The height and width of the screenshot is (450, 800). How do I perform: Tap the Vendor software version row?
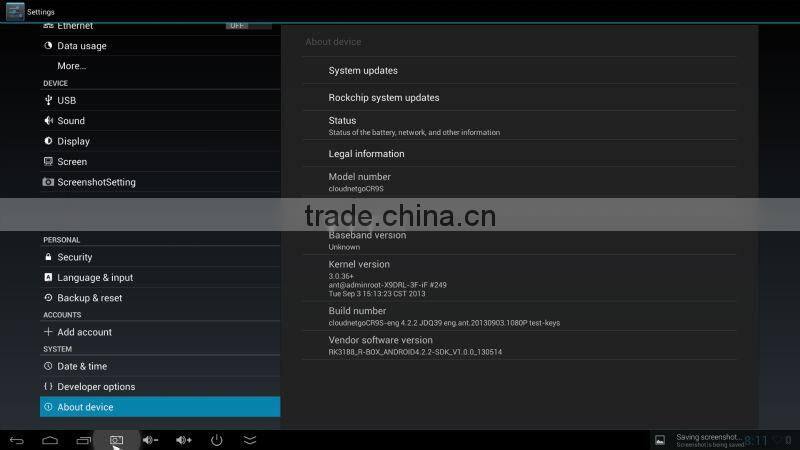pyautogui.click(x=519, y=345)
